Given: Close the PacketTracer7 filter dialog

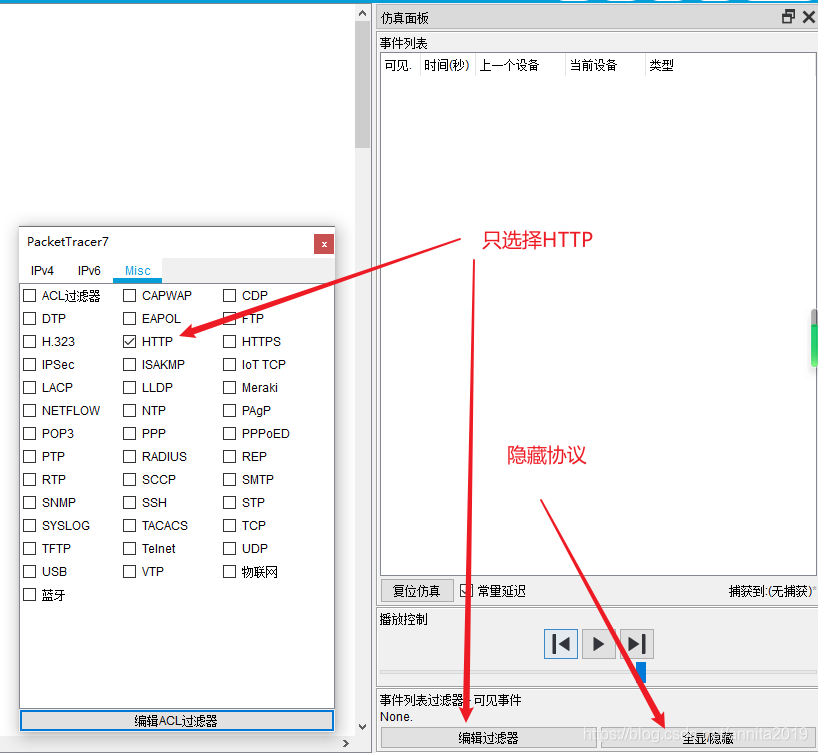Looking at the screenshot, I should [324, 244].
